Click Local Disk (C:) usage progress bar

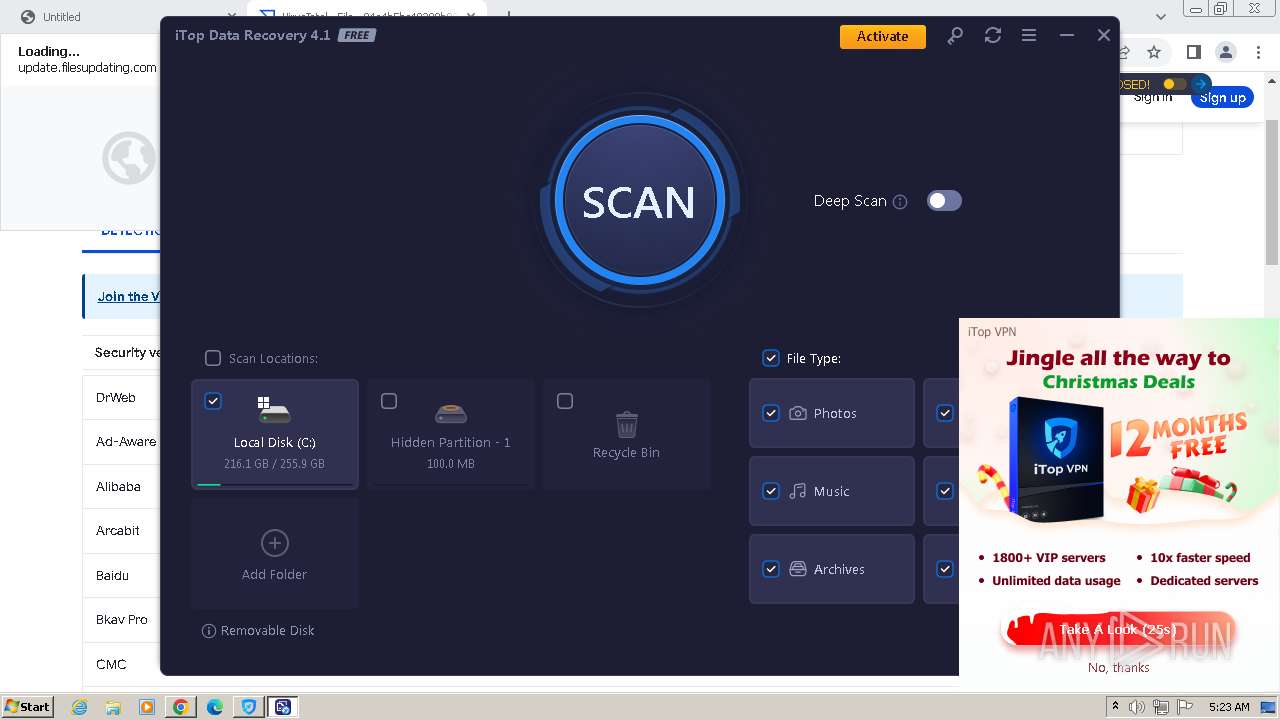coord(275,484)
